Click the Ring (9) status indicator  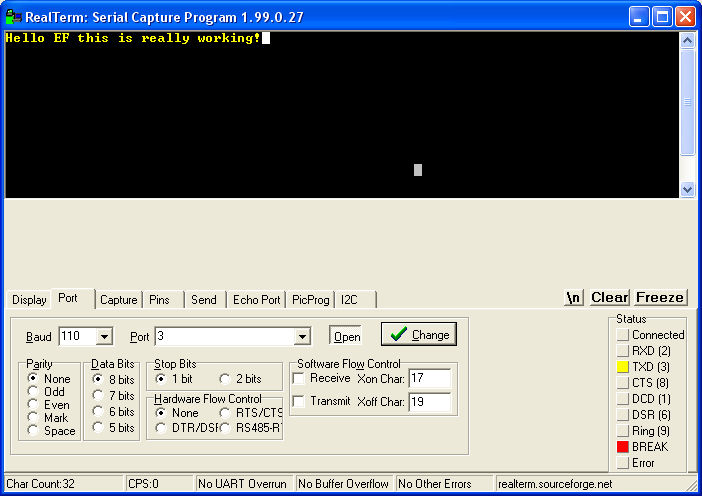tap(622, 431)
